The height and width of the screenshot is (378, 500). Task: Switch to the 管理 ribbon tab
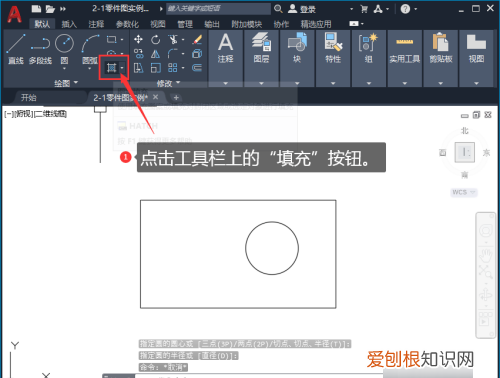(x=185, y=24)
